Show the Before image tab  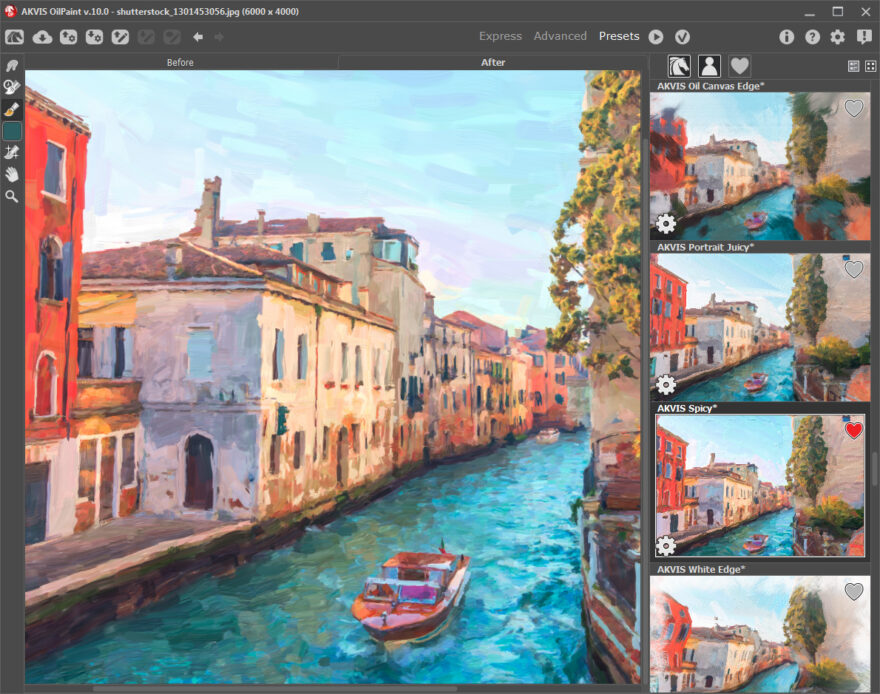[x=180, y=62]
